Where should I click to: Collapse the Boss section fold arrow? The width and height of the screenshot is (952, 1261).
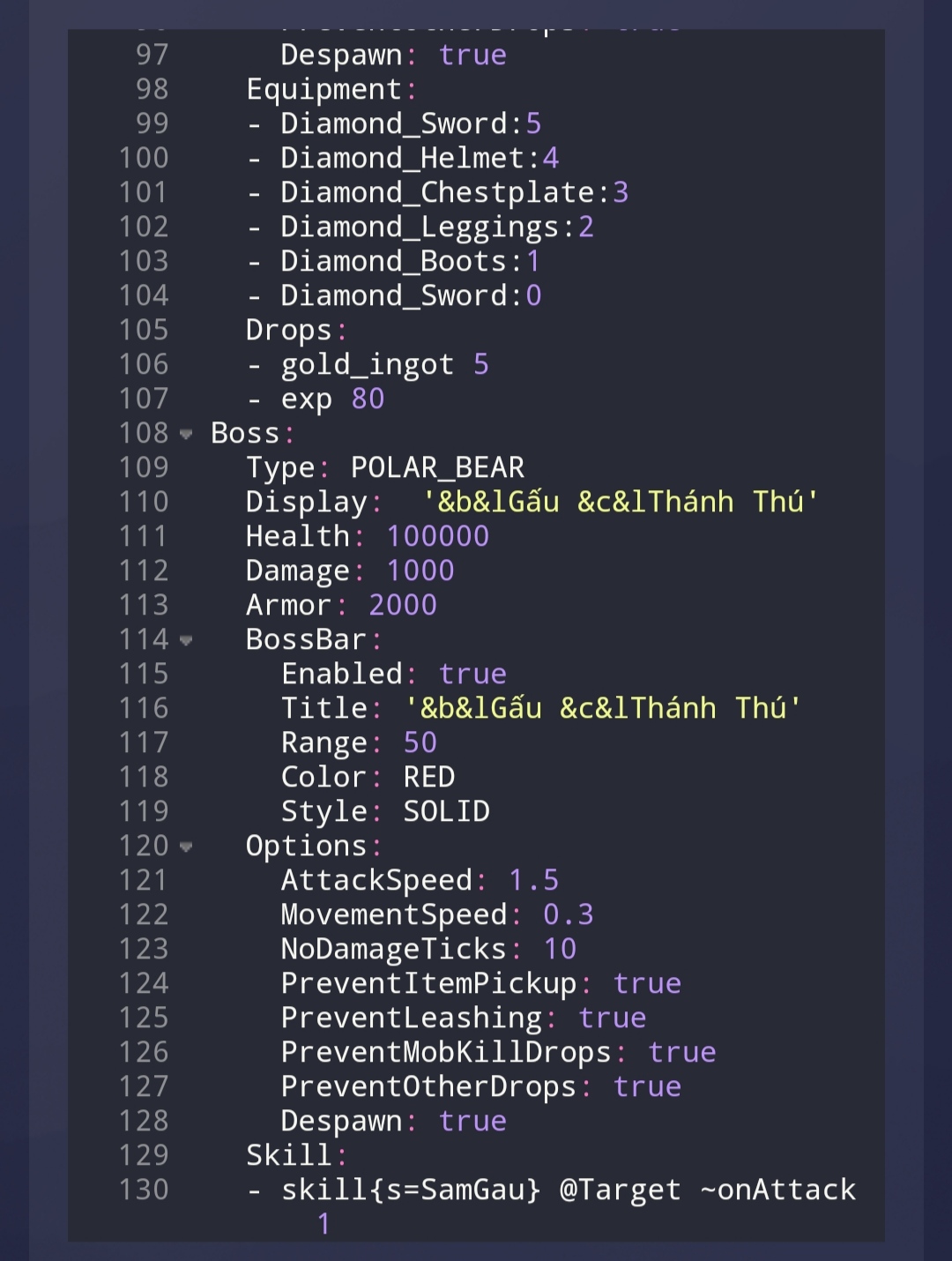coord(186,434)
